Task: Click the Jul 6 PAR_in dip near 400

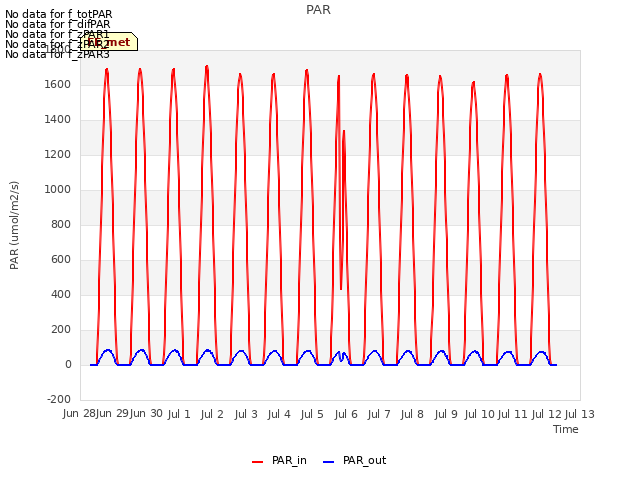Action: click(341, 288)
